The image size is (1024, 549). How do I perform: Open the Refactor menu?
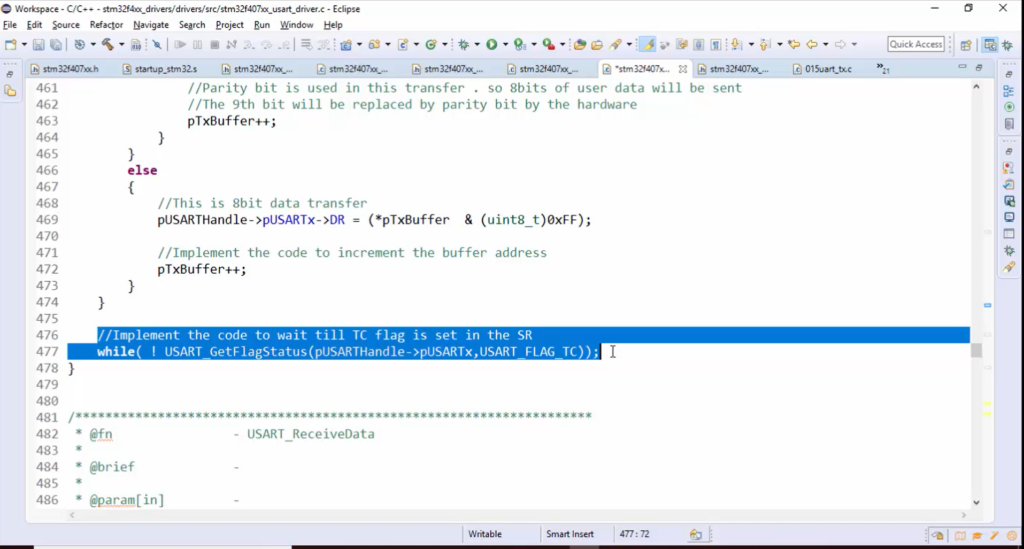click(106, 24)
